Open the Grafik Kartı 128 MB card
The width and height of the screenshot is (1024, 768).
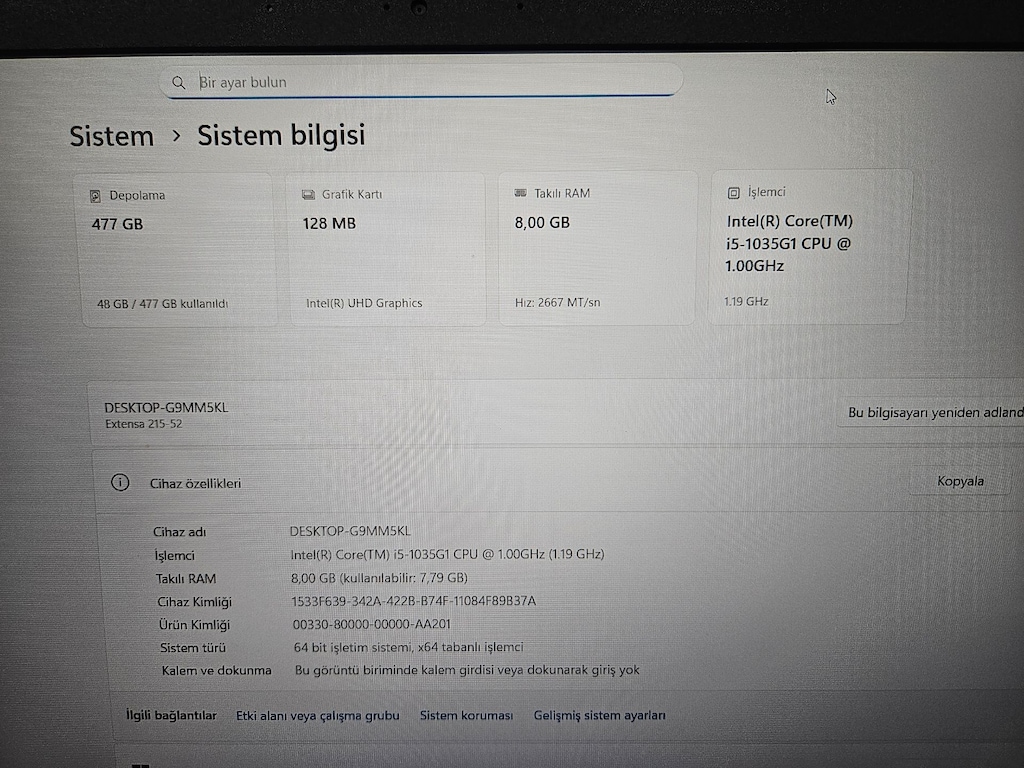(387, 249)
